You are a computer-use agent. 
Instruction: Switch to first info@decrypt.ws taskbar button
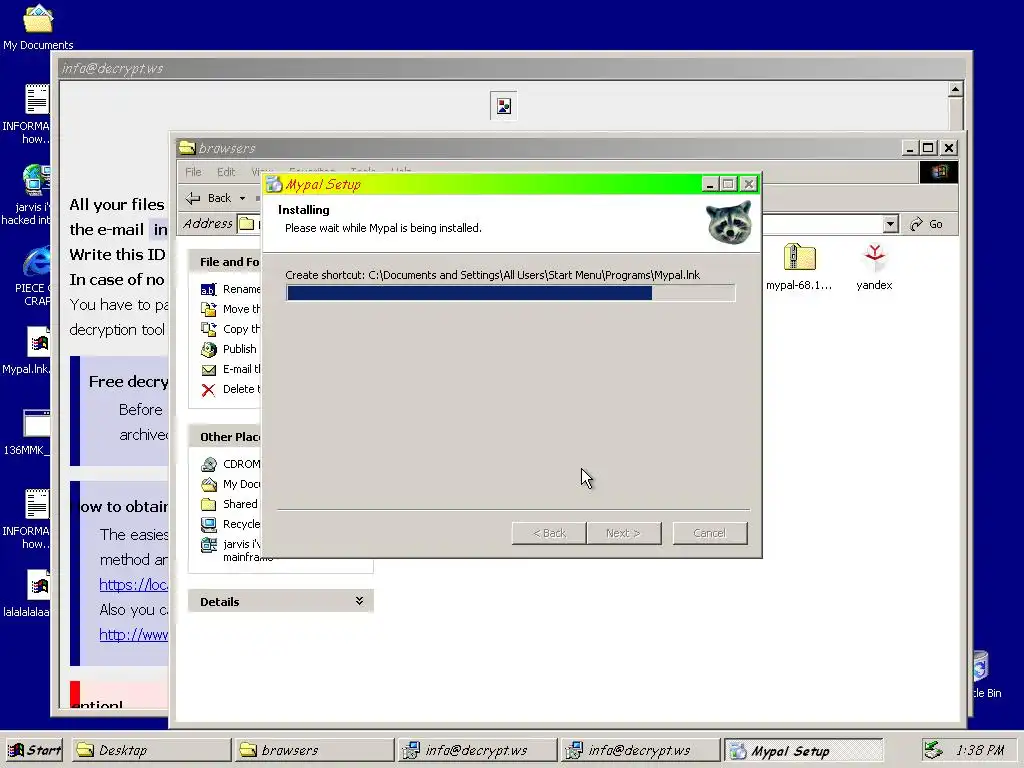[477, 750]
